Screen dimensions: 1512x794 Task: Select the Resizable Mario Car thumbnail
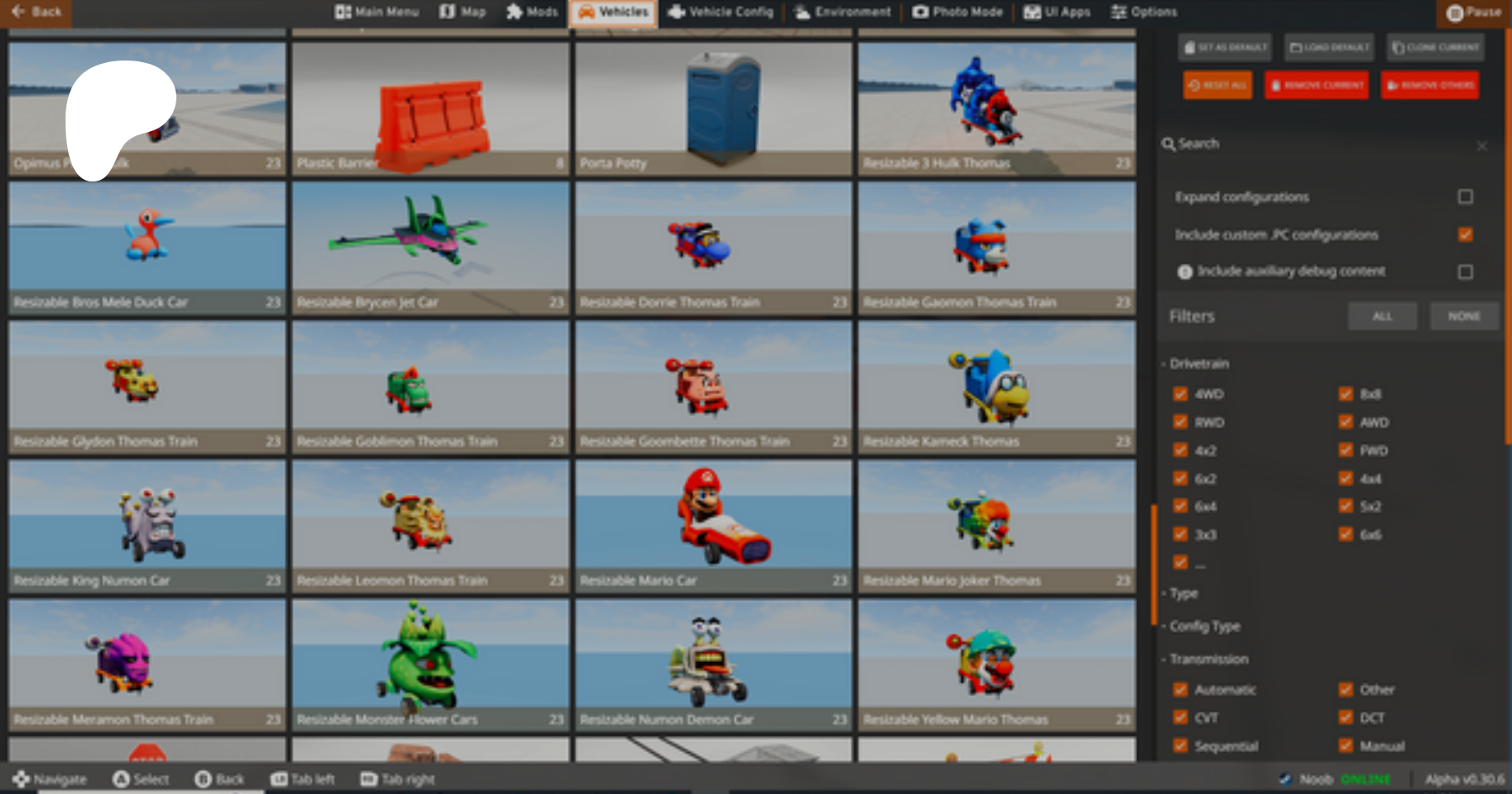[713, 525]
